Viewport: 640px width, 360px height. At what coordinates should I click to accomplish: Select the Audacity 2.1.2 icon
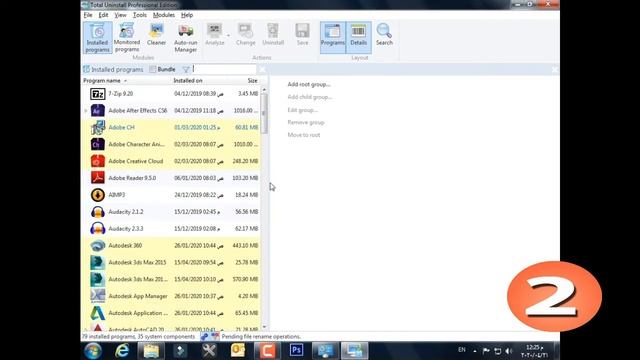pyautogui.click(x=98, y=212)
